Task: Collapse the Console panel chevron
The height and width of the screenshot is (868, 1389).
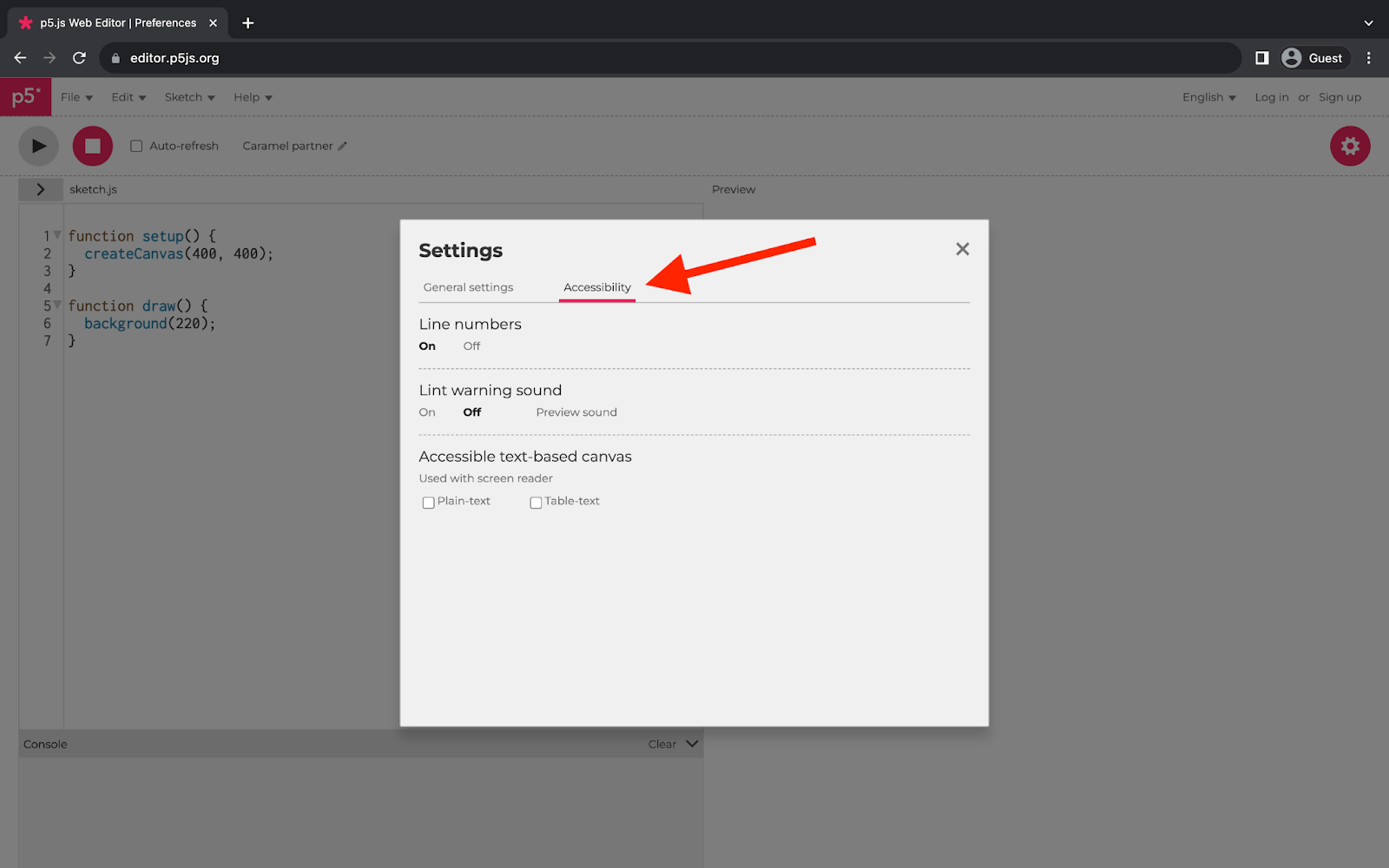Action: (692, 743)
